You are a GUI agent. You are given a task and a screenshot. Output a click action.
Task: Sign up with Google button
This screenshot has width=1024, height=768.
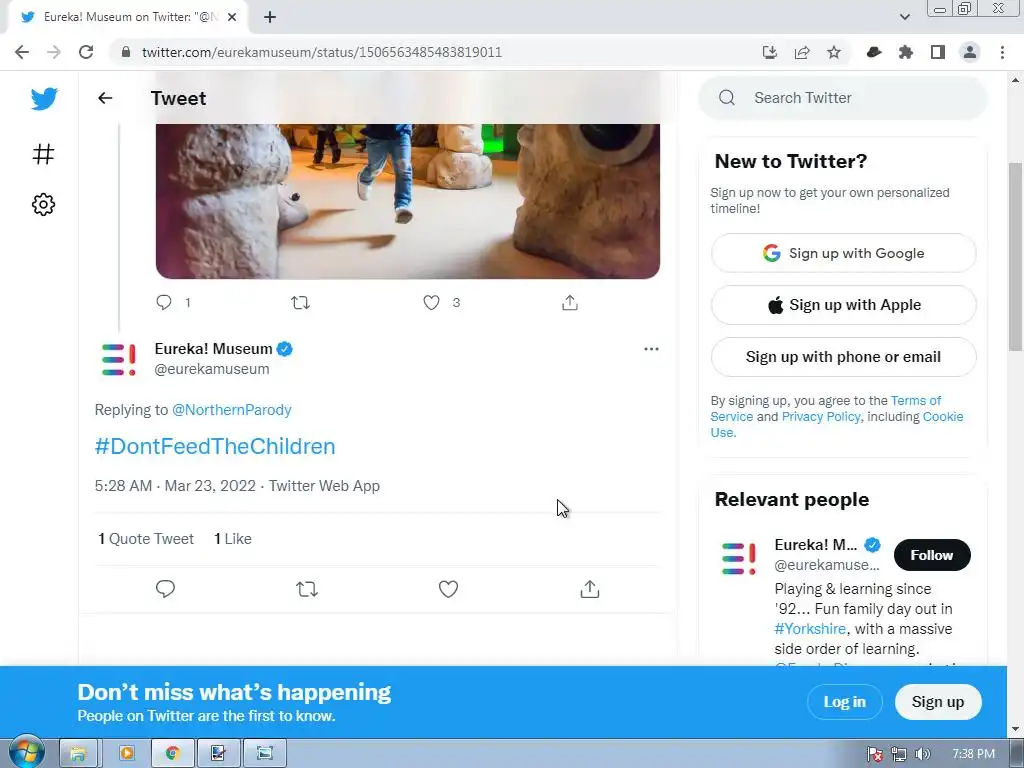coord(843,253)
